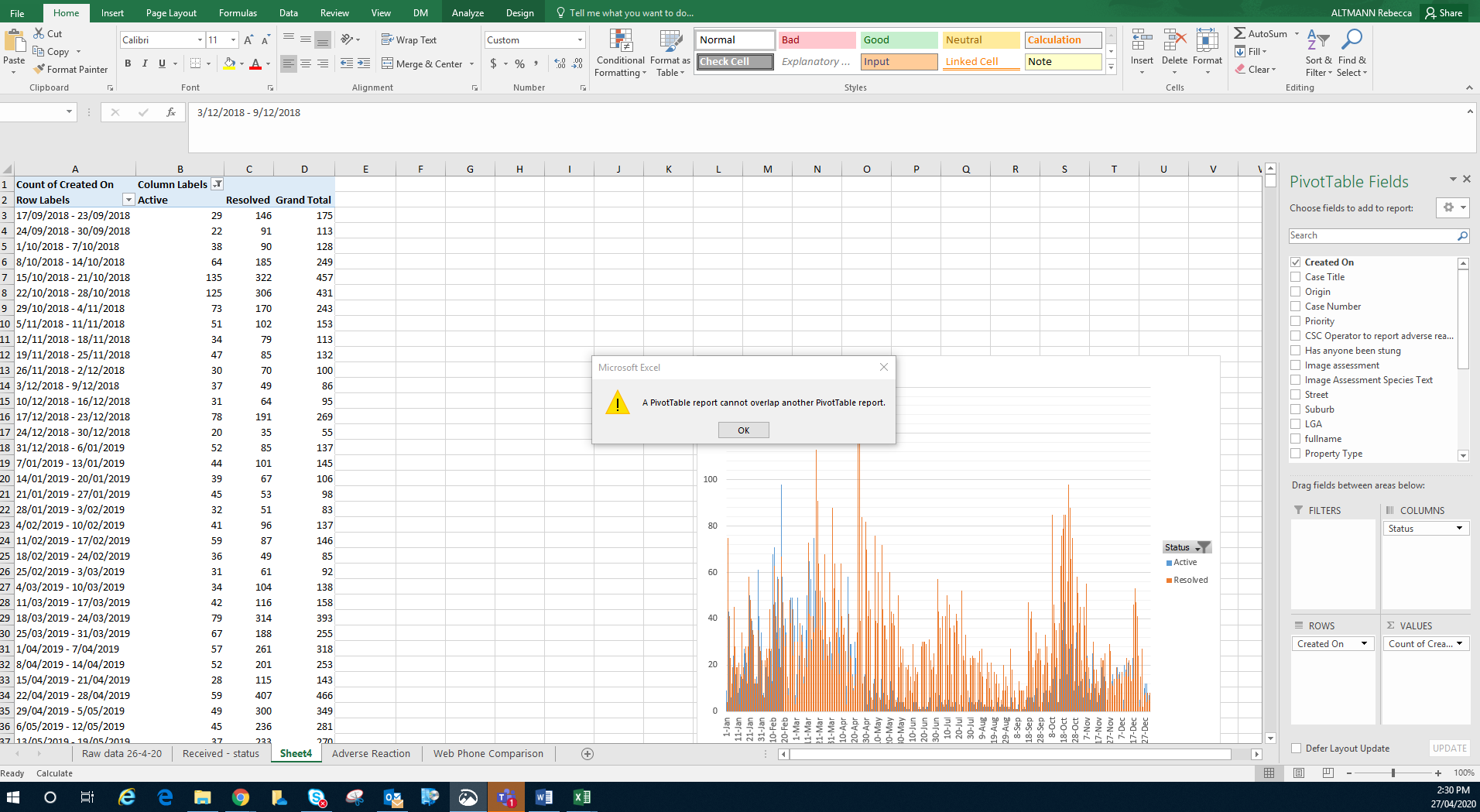Open the font name Calibri dropdown

tap(200, 40)
